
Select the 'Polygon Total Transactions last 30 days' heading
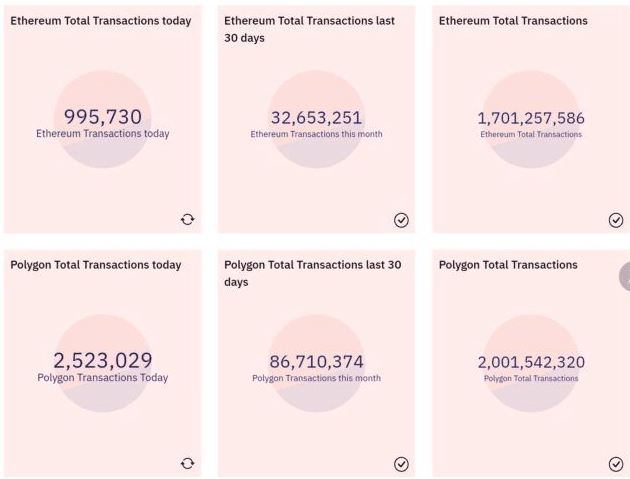click(x=312, y=273)
